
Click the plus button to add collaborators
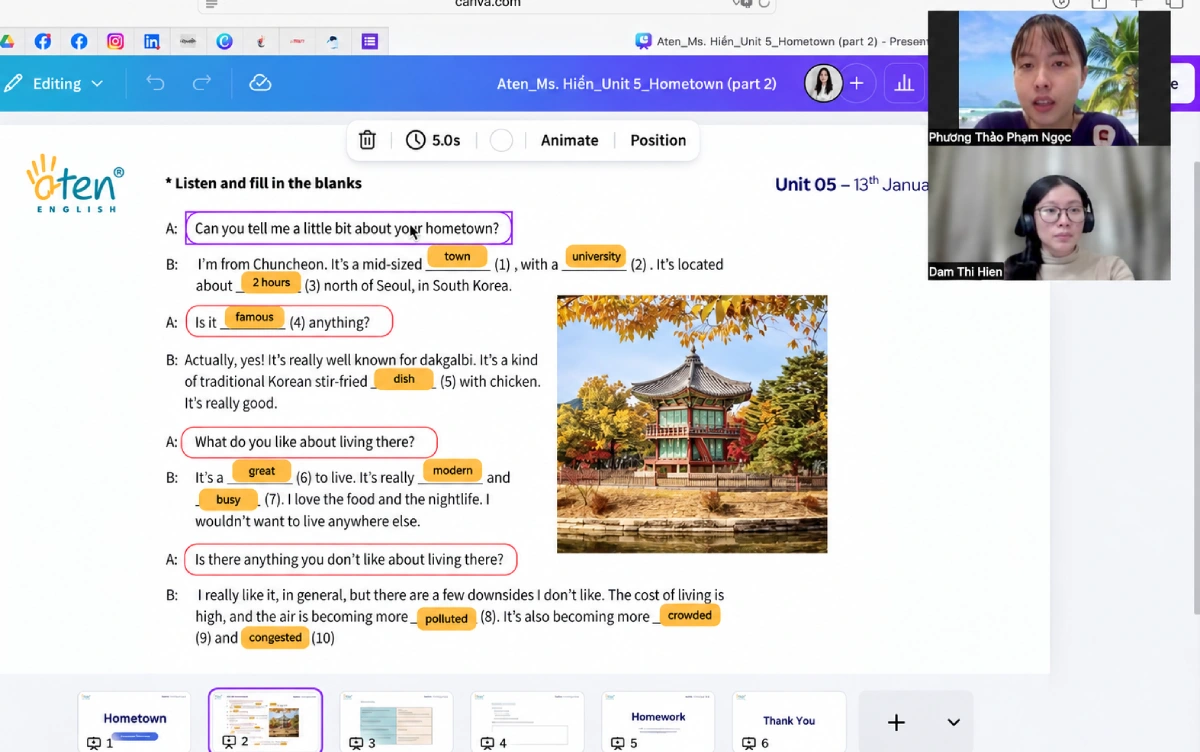857,83
